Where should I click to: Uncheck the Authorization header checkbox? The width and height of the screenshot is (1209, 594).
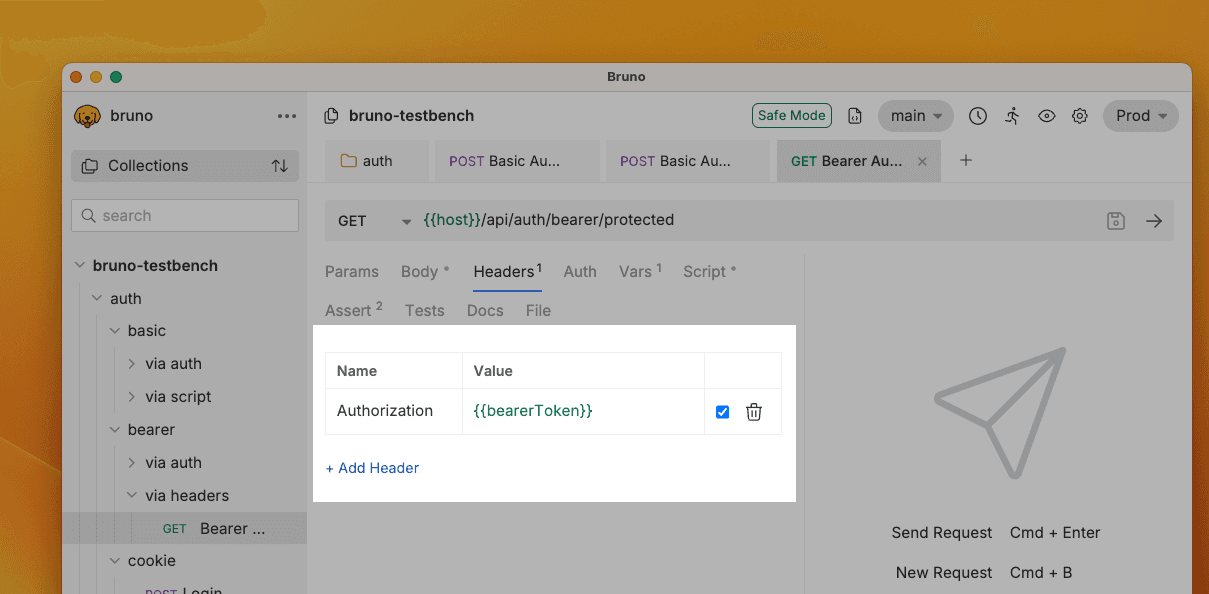pyautogui.click(x=723, y=412)
